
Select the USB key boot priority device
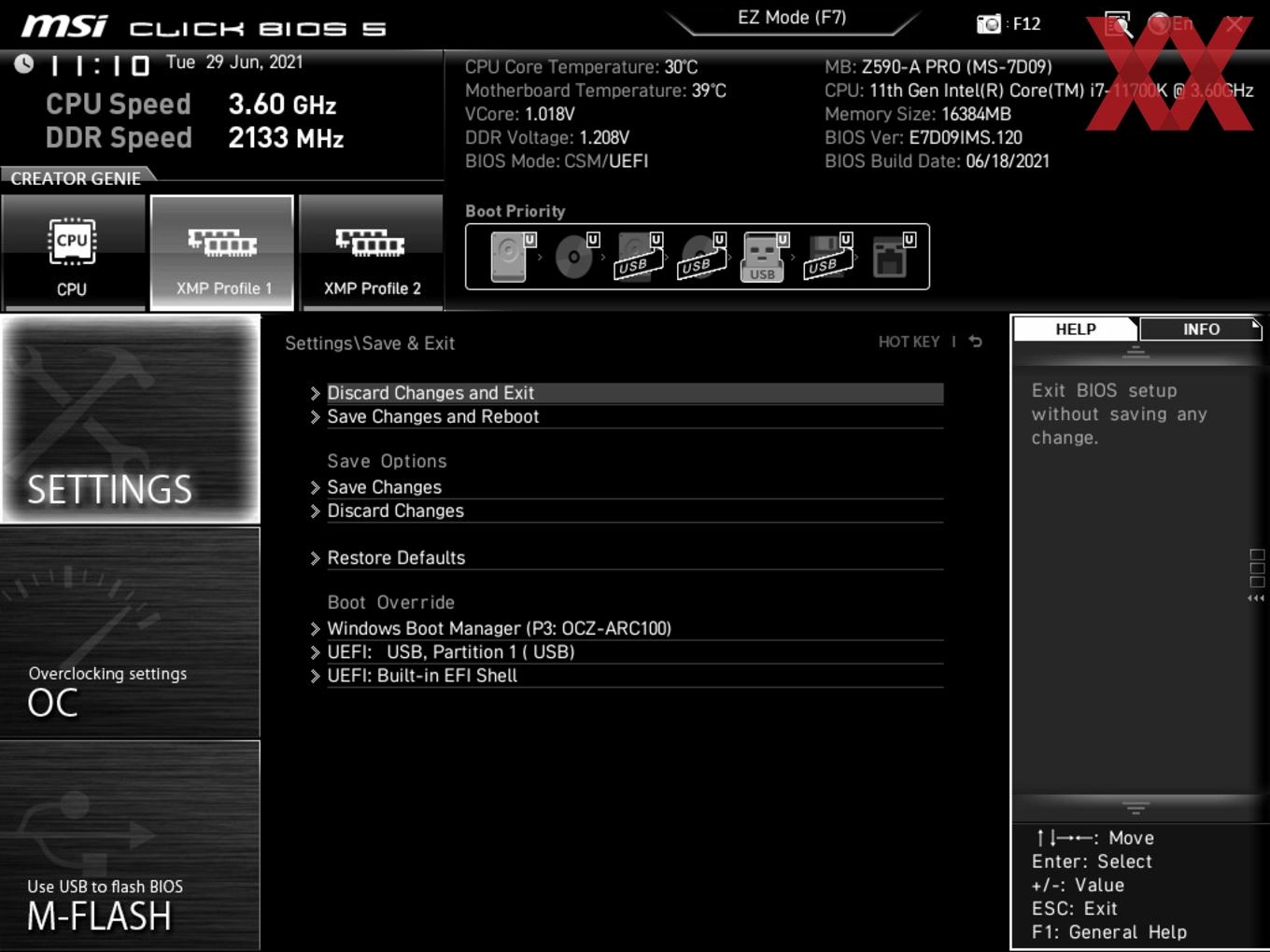(x=765, y=257)
